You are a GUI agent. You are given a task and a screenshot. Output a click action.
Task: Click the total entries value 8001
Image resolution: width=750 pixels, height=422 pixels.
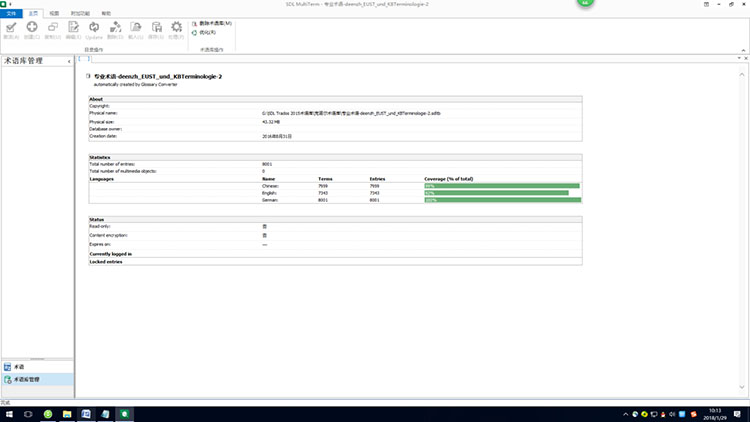coord(267,164)
